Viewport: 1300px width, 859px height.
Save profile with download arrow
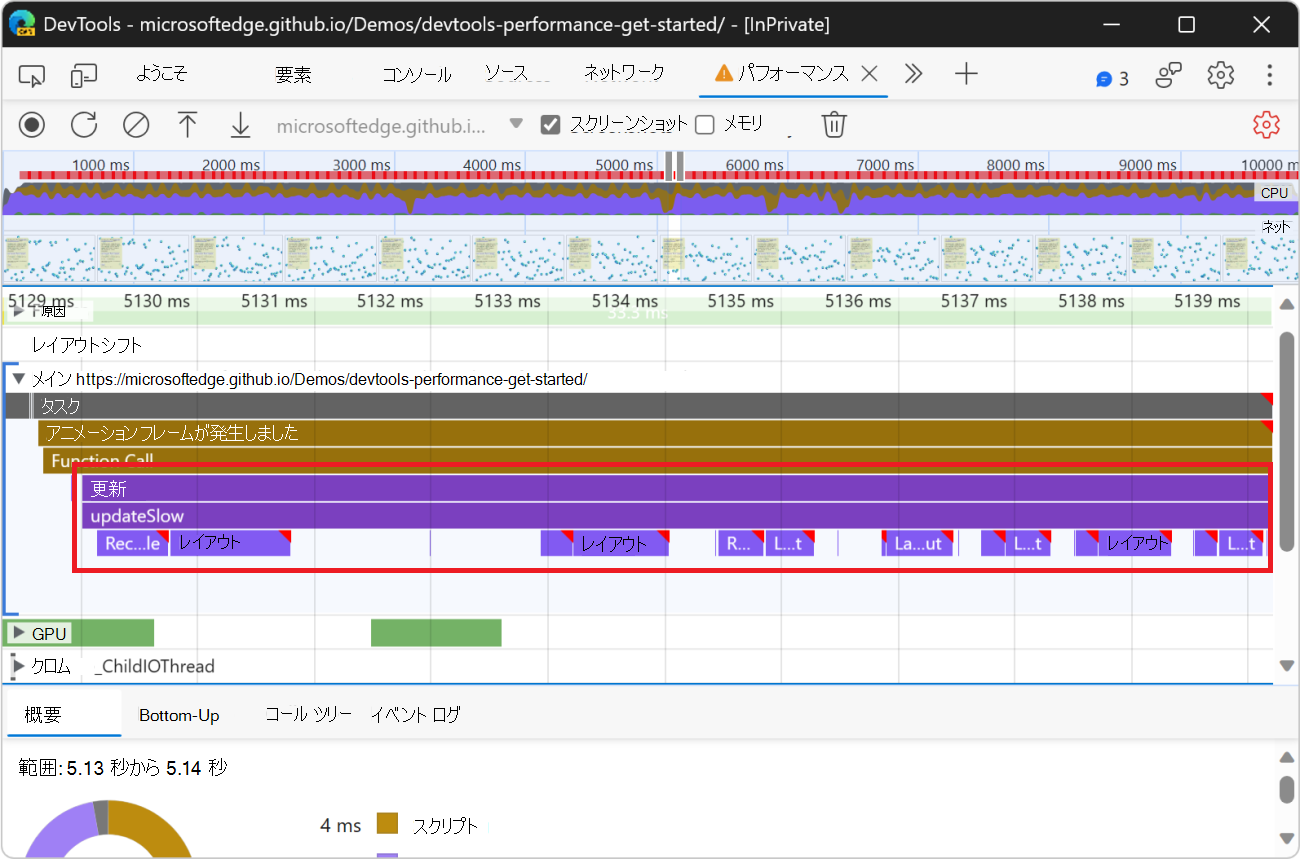pyautogui.click(x=240, y=125)
